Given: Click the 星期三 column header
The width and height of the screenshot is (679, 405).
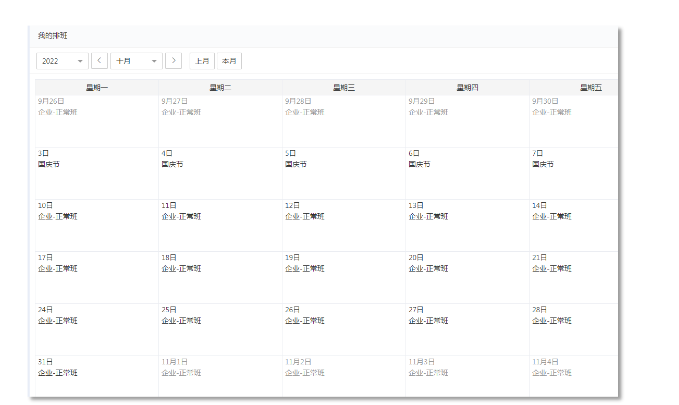Looking at the screenshot, I should click(344, 88).
